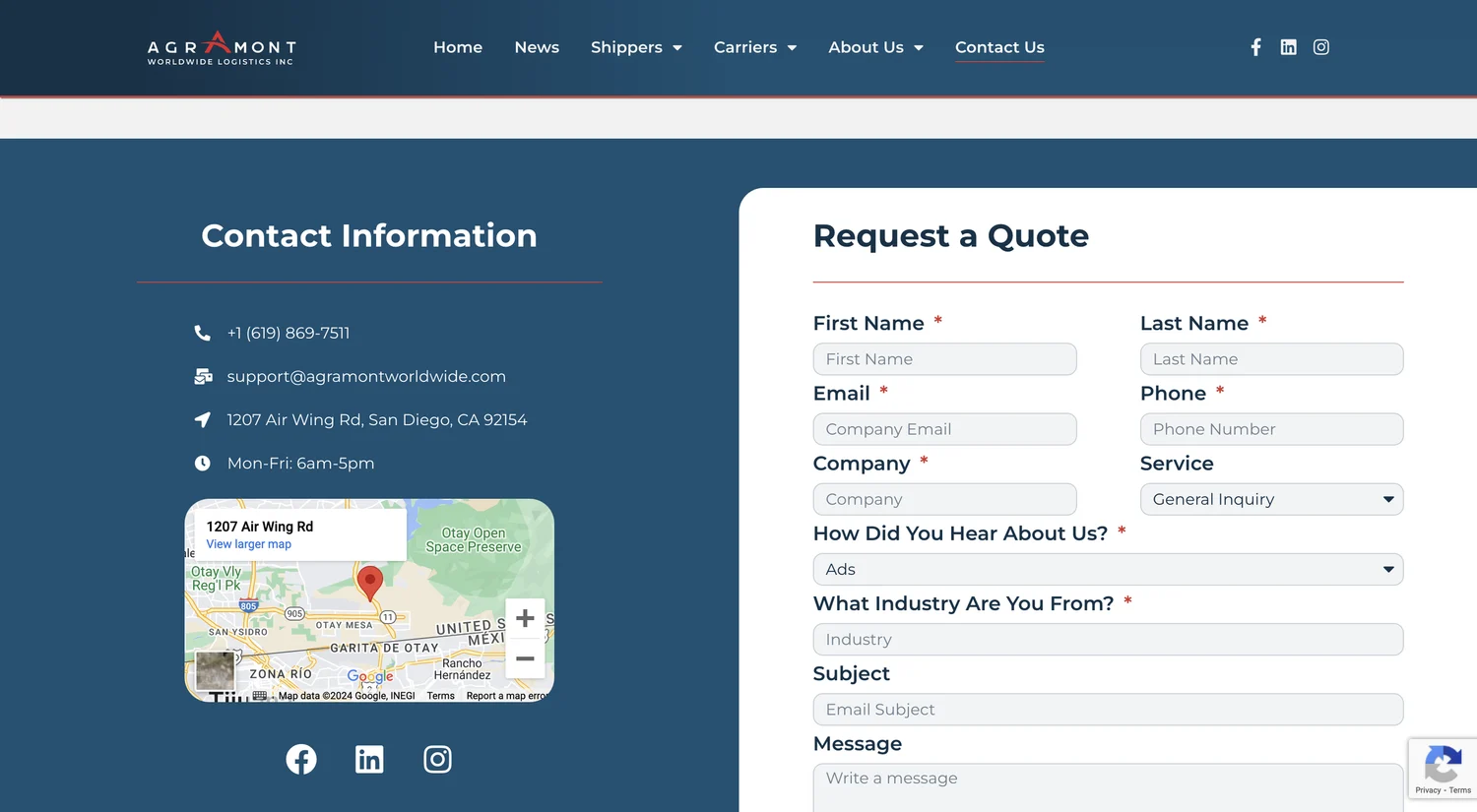The width and height of the screenshot is (1477, 812).
Task: Call the +1 (619) 869-7511 number link
Action: 289,333
